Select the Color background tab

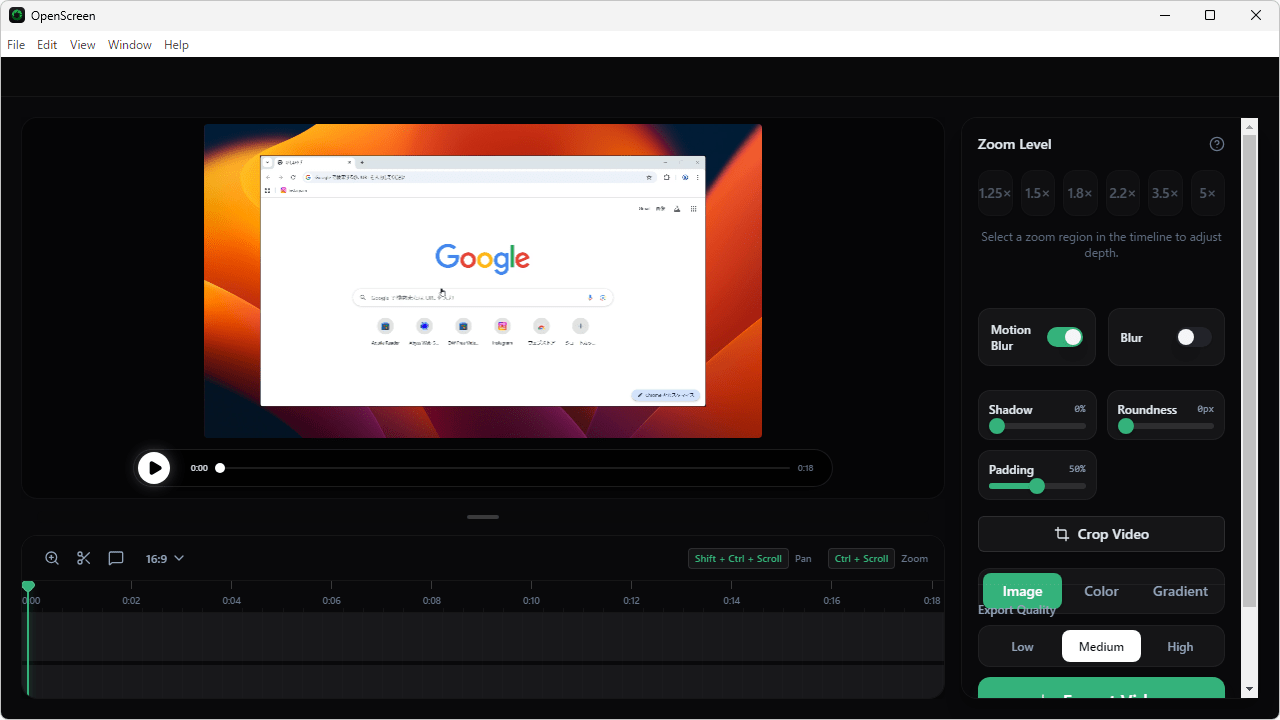pyautogui.click(x=1100, y=591)
